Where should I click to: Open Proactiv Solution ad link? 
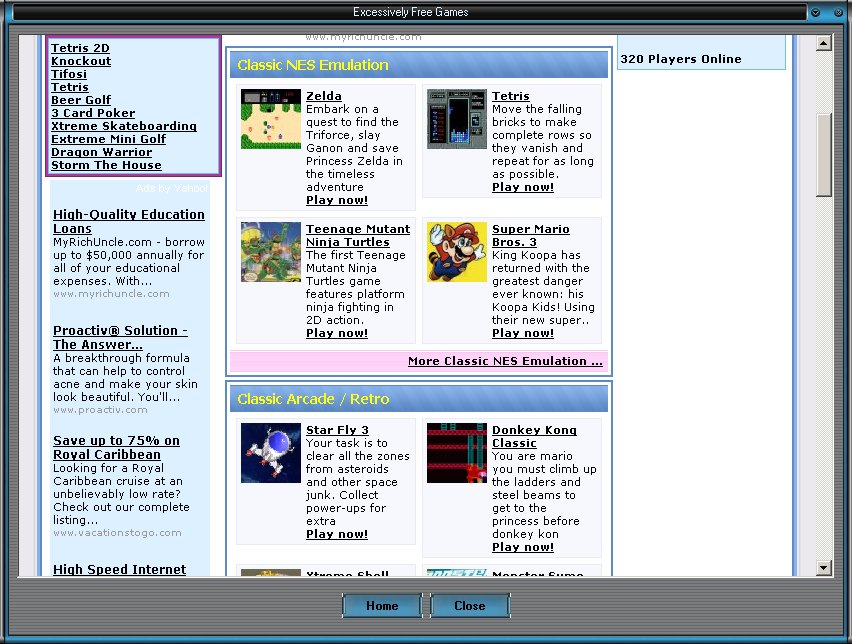pos(120,337)
